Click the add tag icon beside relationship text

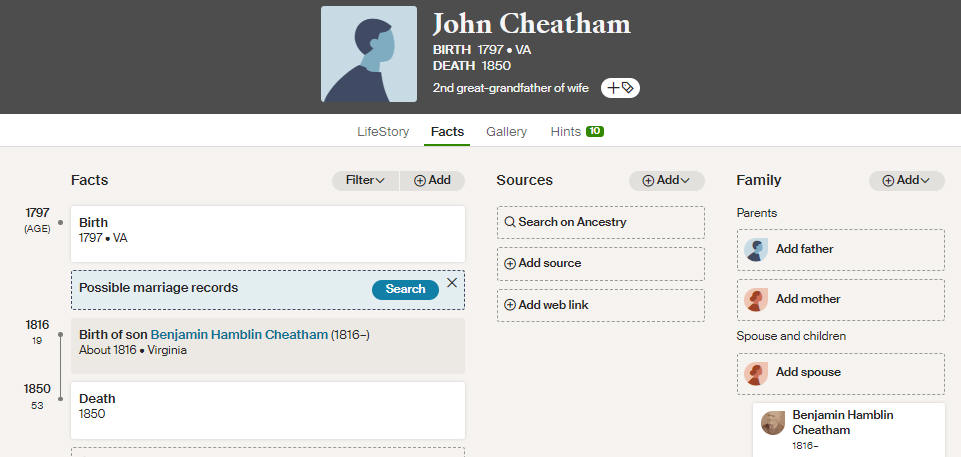(x=620, y=88)
